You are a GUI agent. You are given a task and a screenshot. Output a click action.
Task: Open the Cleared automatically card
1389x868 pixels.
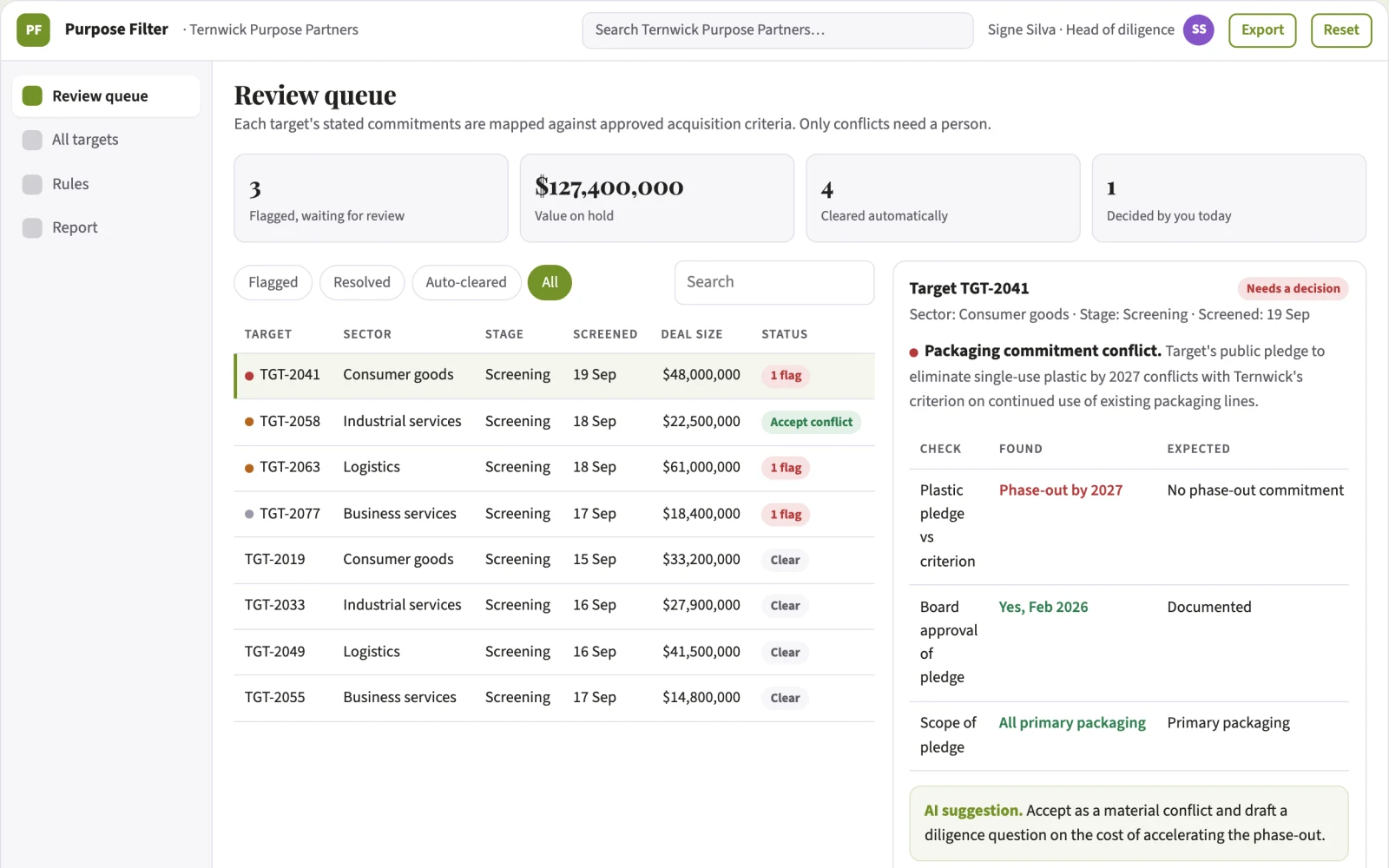(943, 198)
